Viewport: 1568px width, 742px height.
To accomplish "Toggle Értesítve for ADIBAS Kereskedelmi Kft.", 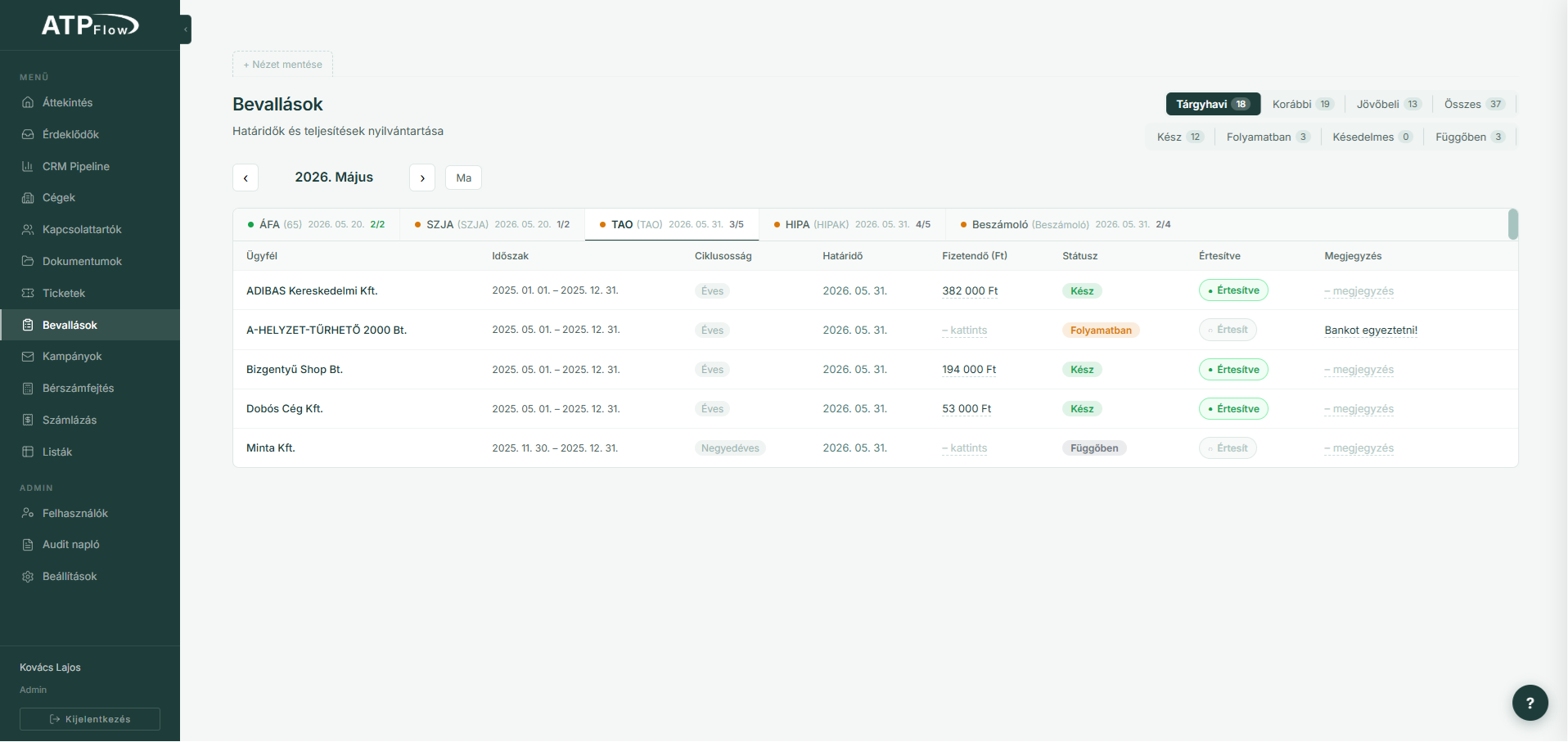I will (x=1233, y=290).
